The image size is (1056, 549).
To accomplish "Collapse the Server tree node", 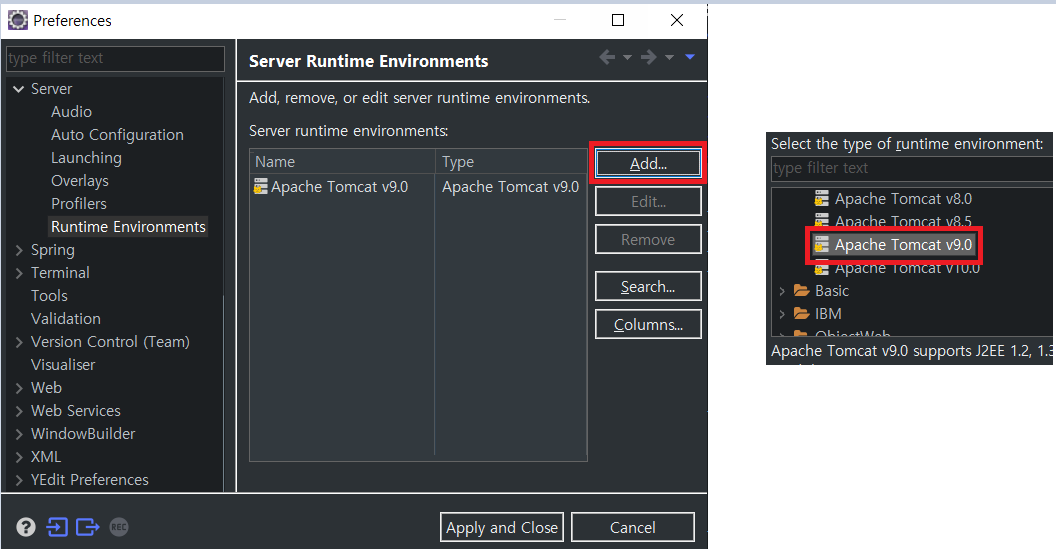I will click(x=19, y=89).
